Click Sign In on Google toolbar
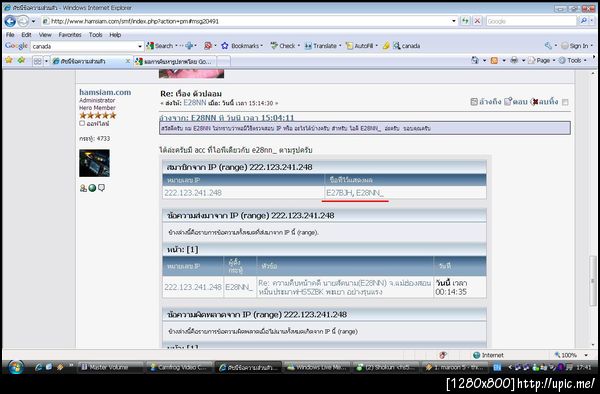 pyautogui.click(x=574, y=46)
